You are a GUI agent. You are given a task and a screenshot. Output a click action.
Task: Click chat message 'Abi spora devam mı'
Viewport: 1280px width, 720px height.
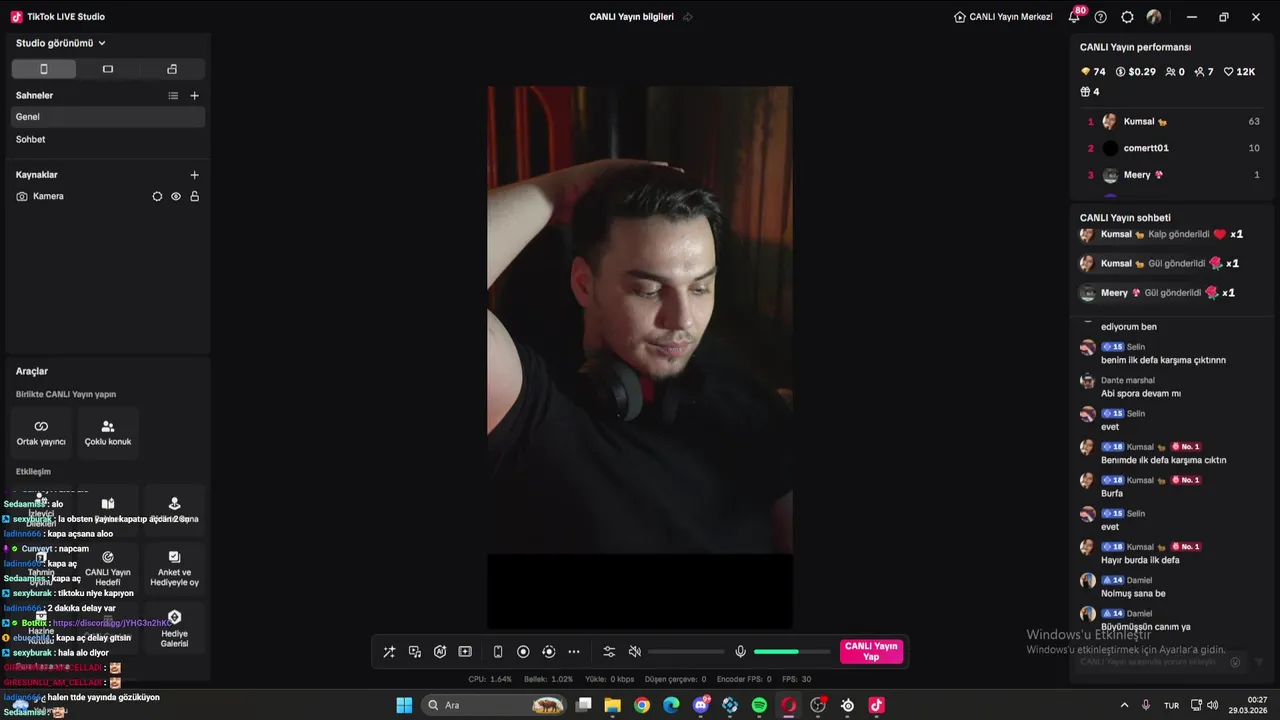tap(1141, 394)
